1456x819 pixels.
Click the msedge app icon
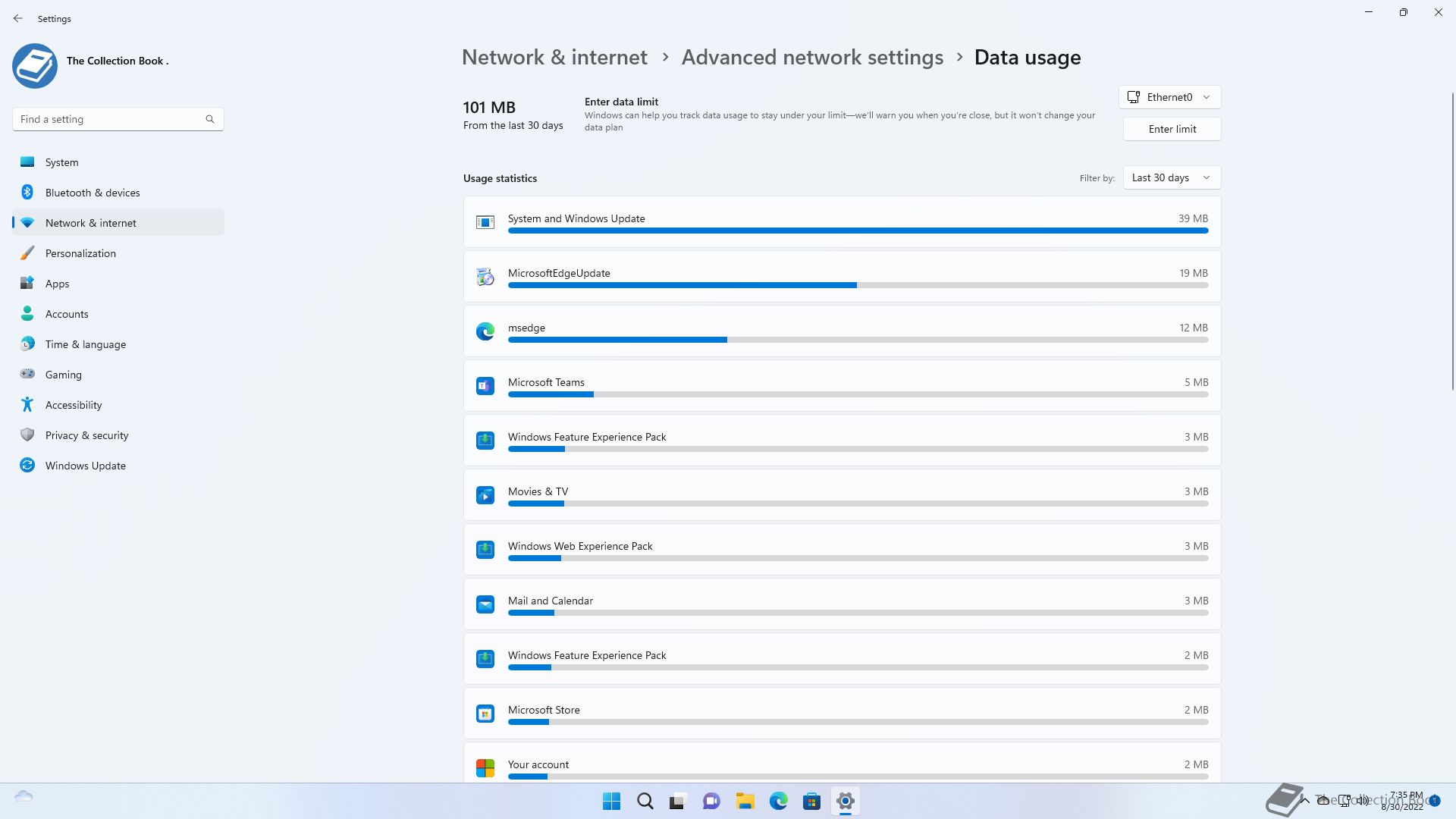(485, 331)
